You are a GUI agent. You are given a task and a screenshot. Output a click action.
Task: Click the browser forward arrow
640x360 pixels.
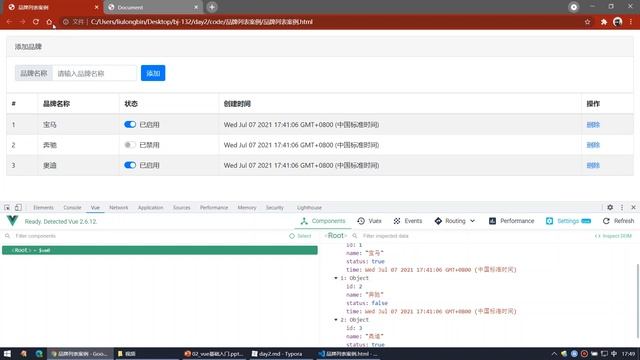click(x=22, y=22)
